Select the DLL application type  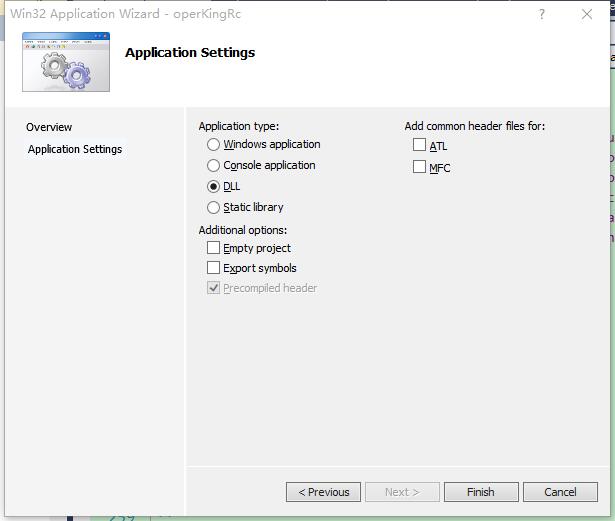click(x=213, y=186)
